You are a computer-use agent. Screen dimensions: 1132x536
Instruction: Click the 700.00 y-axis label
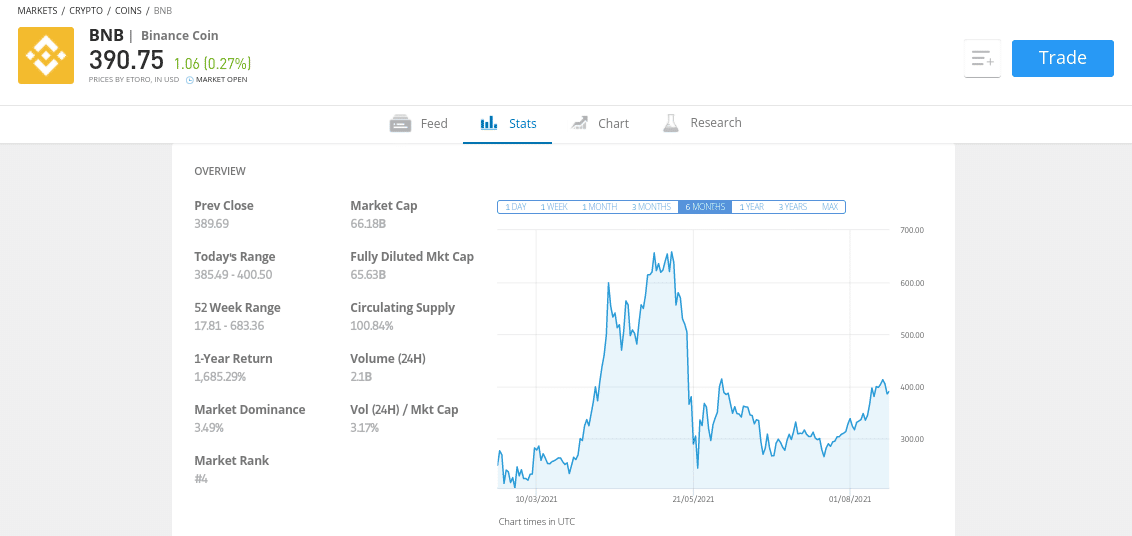[x=912, y=230]
